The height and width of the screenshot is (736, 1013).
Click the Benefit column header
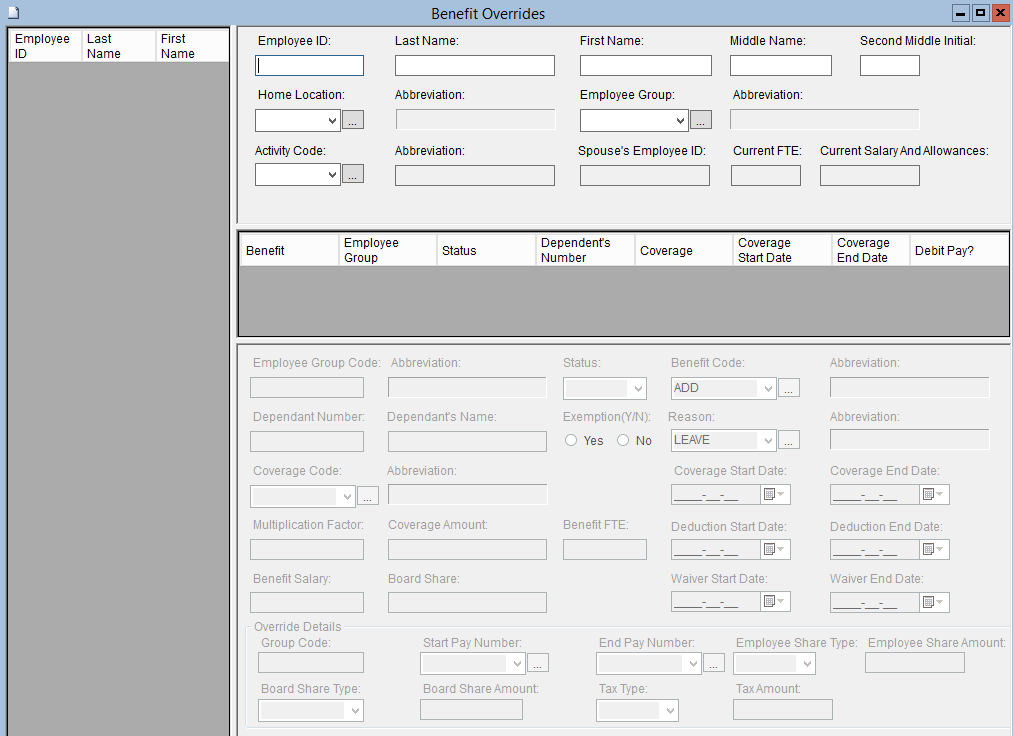pos(289,250)
